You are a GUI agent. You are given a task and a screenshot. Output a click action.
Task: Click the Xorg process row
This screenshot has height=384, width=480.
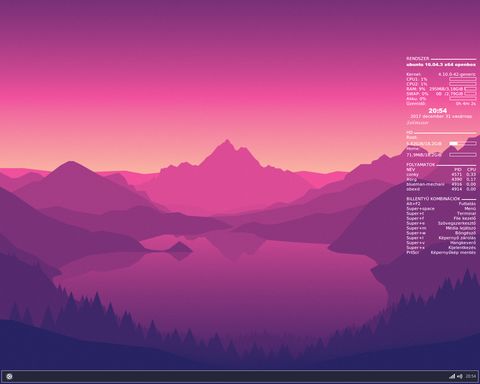click(441, 179)
